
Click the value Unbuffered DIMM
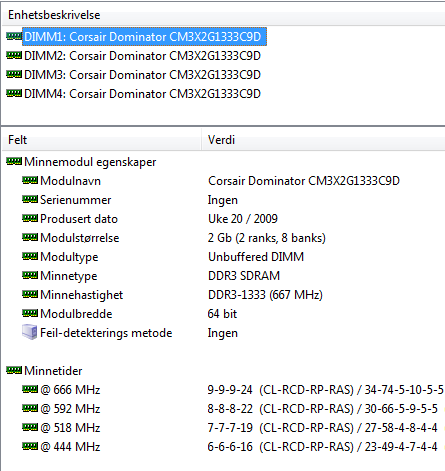(256, 257)
